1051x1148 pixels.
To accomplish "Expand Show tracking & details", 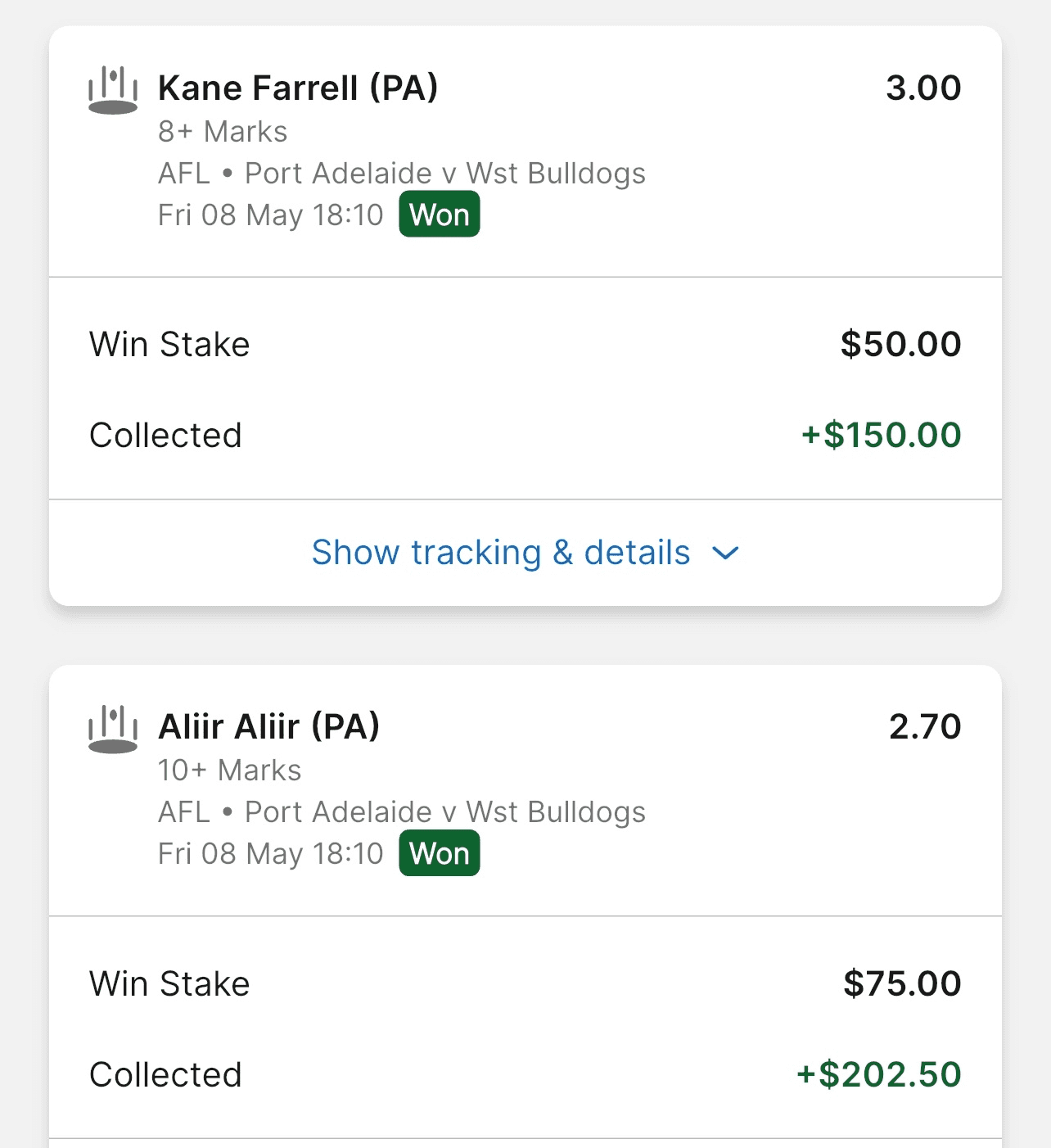I will pyautogui.click(x=525, y=553).
